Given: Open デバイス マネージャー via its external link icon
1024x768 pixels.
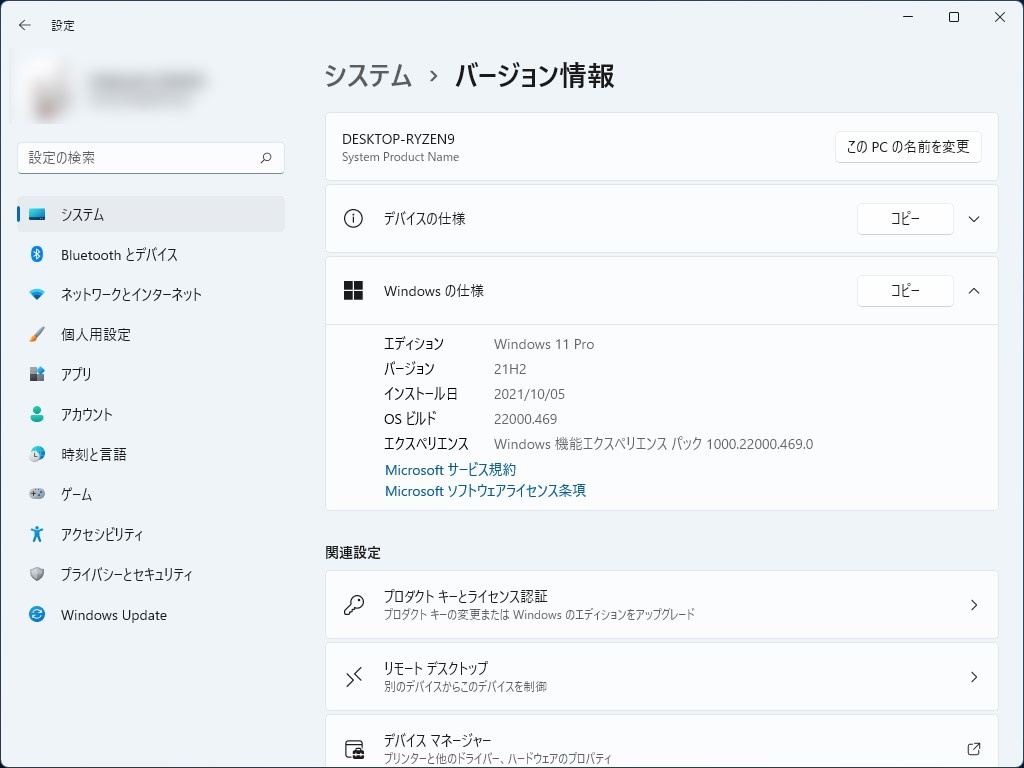Looking at the screenshot, I should pos(973,748).
